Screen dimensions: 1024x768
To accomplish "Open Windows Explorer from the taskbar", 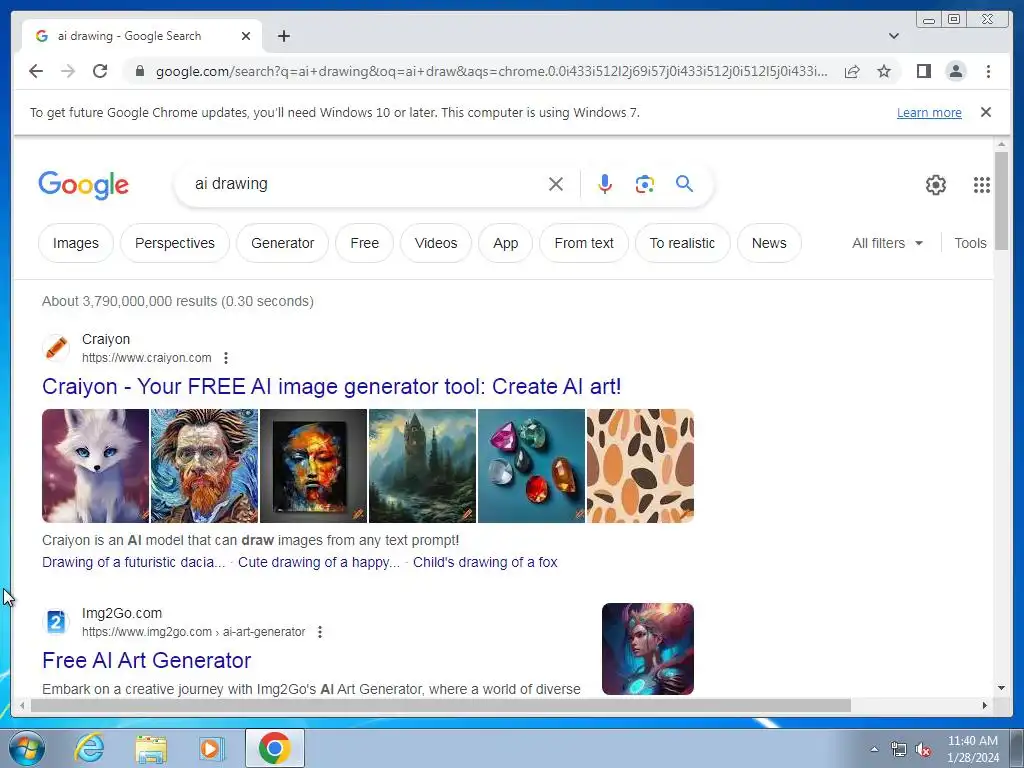I will pyautogui.click(x=151, y=748).
